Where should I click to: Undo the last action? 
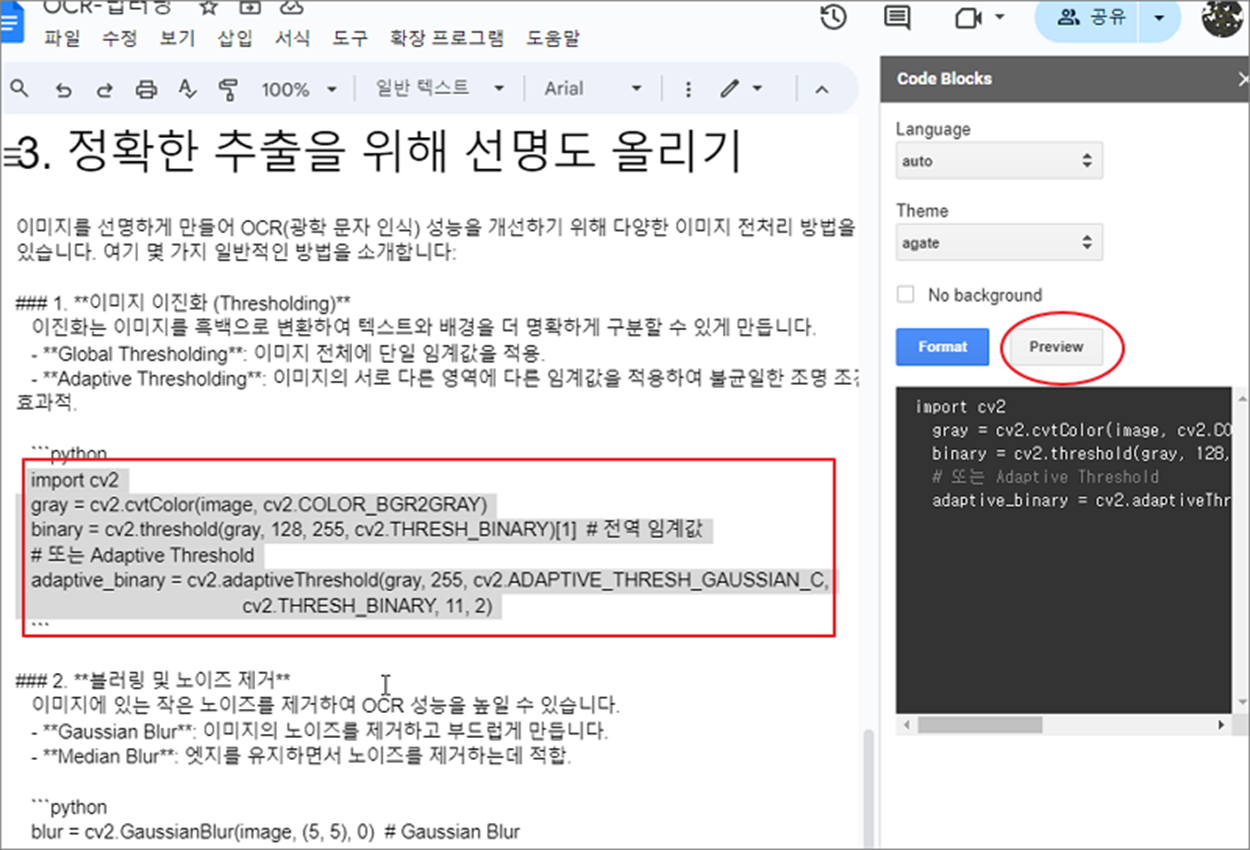(x=64, y=90)
